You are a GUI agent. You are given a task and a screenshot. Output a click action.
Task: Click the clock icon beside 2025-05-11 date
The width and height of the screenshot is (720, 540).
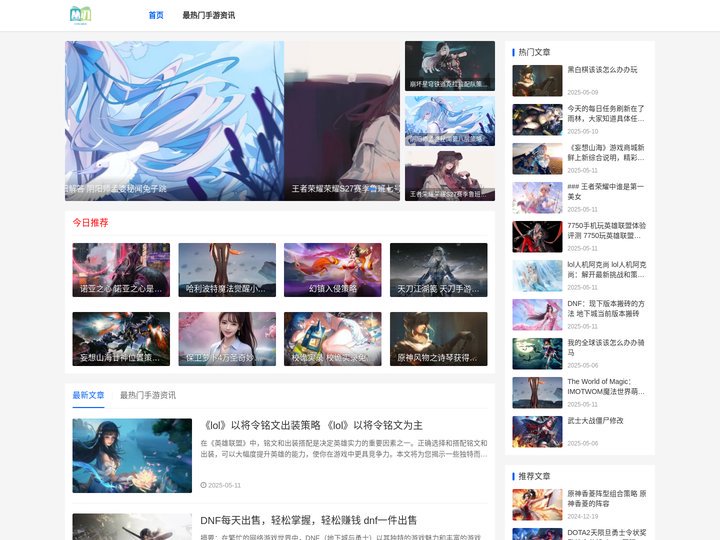[203, 485]
